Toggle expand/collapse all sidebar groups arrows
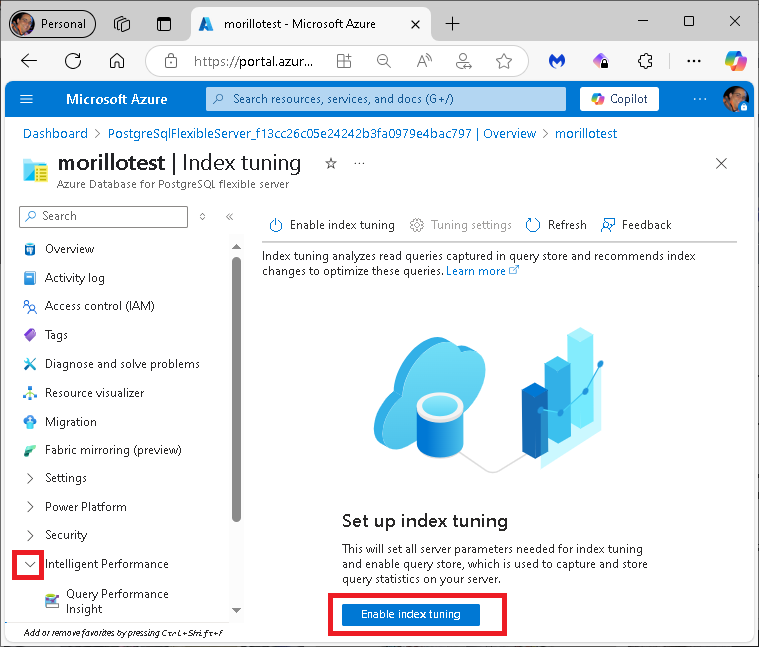The image size is (759, 647). click(x=202, y=216)
